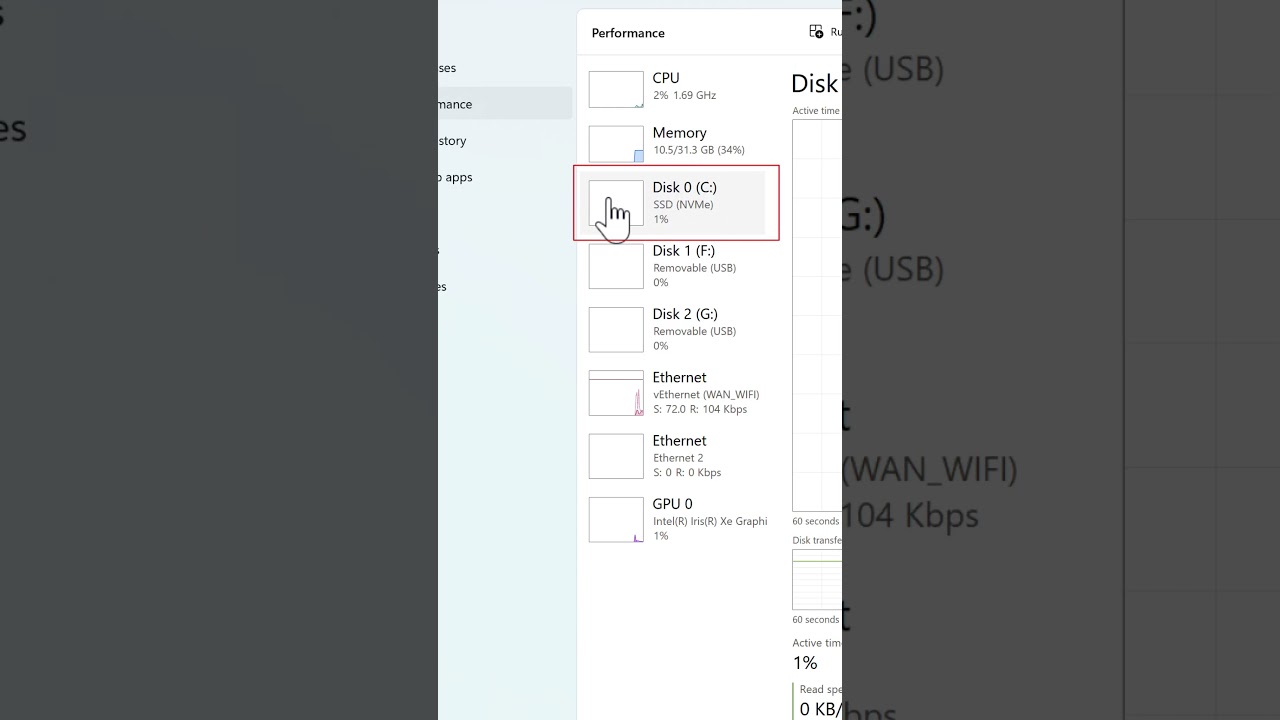The image size is (1280, 720).
Task: Click the S: 72.0 R: 104 Kbps text
Action: 700,409
